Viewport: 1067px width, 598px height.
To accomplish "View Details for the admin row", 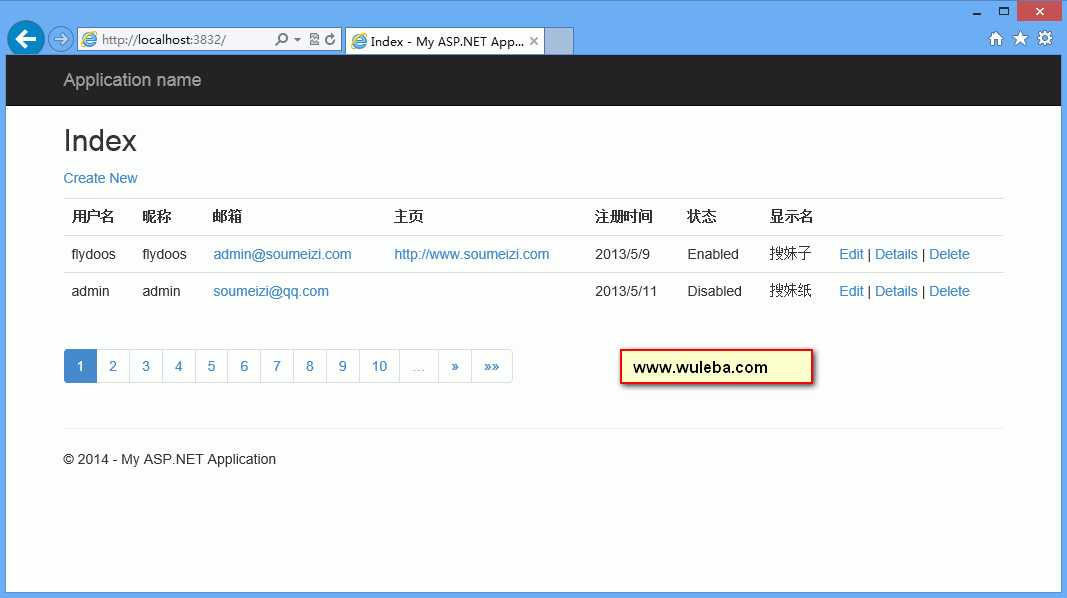I will click(x=896, y=291).
